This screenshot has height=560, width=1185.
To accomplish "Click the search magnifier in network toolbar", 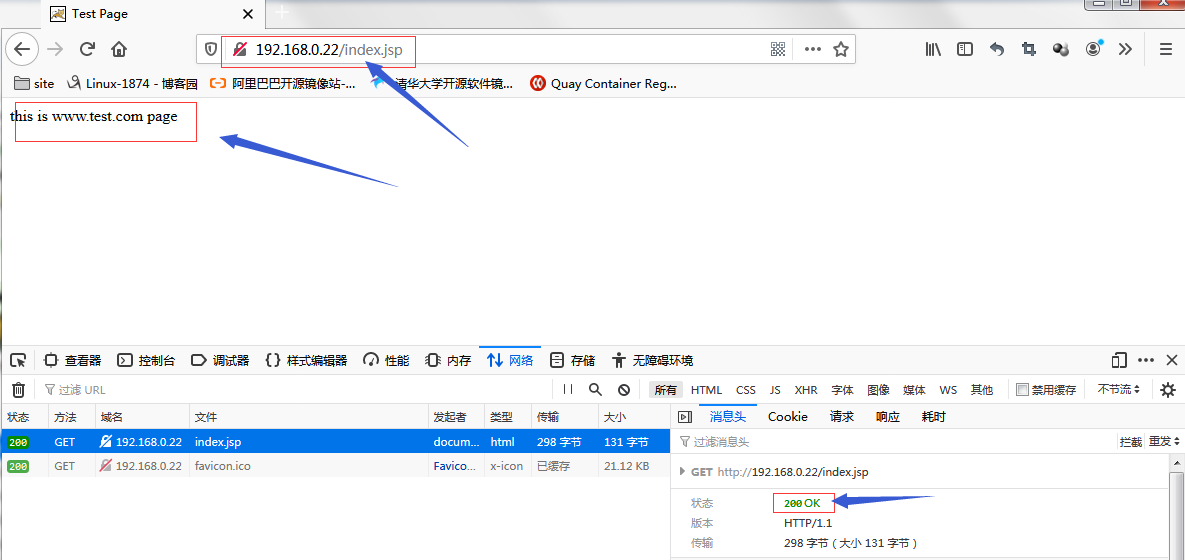I will pos(596,390).
